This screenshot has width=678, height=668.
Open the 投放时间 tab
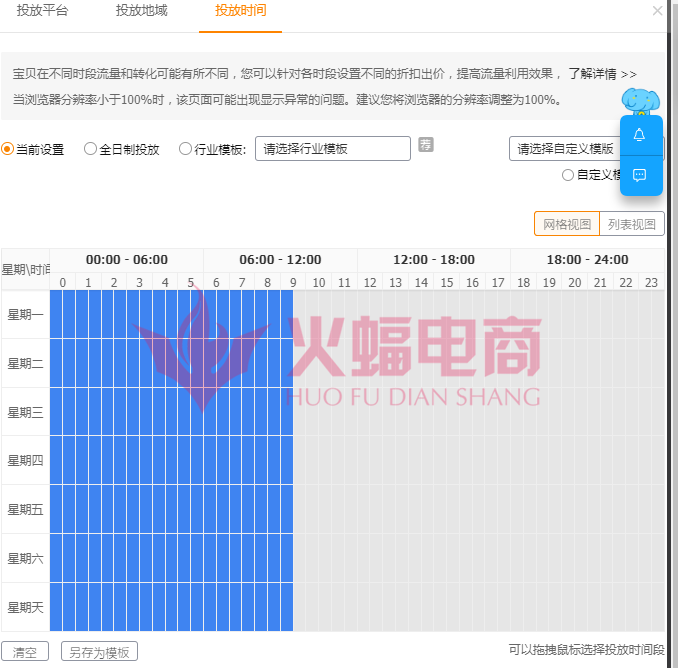coord(240,11)
